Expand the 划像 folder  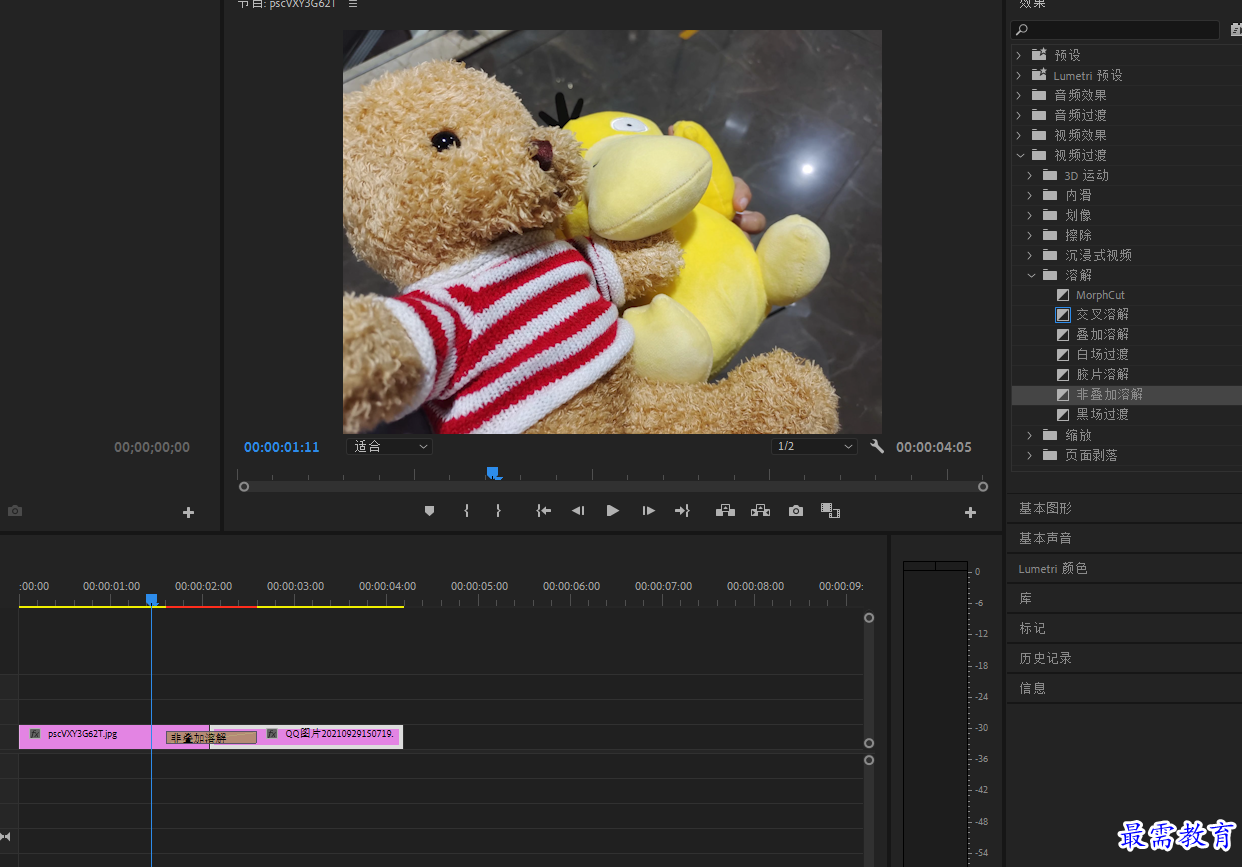coord(1030,215)
